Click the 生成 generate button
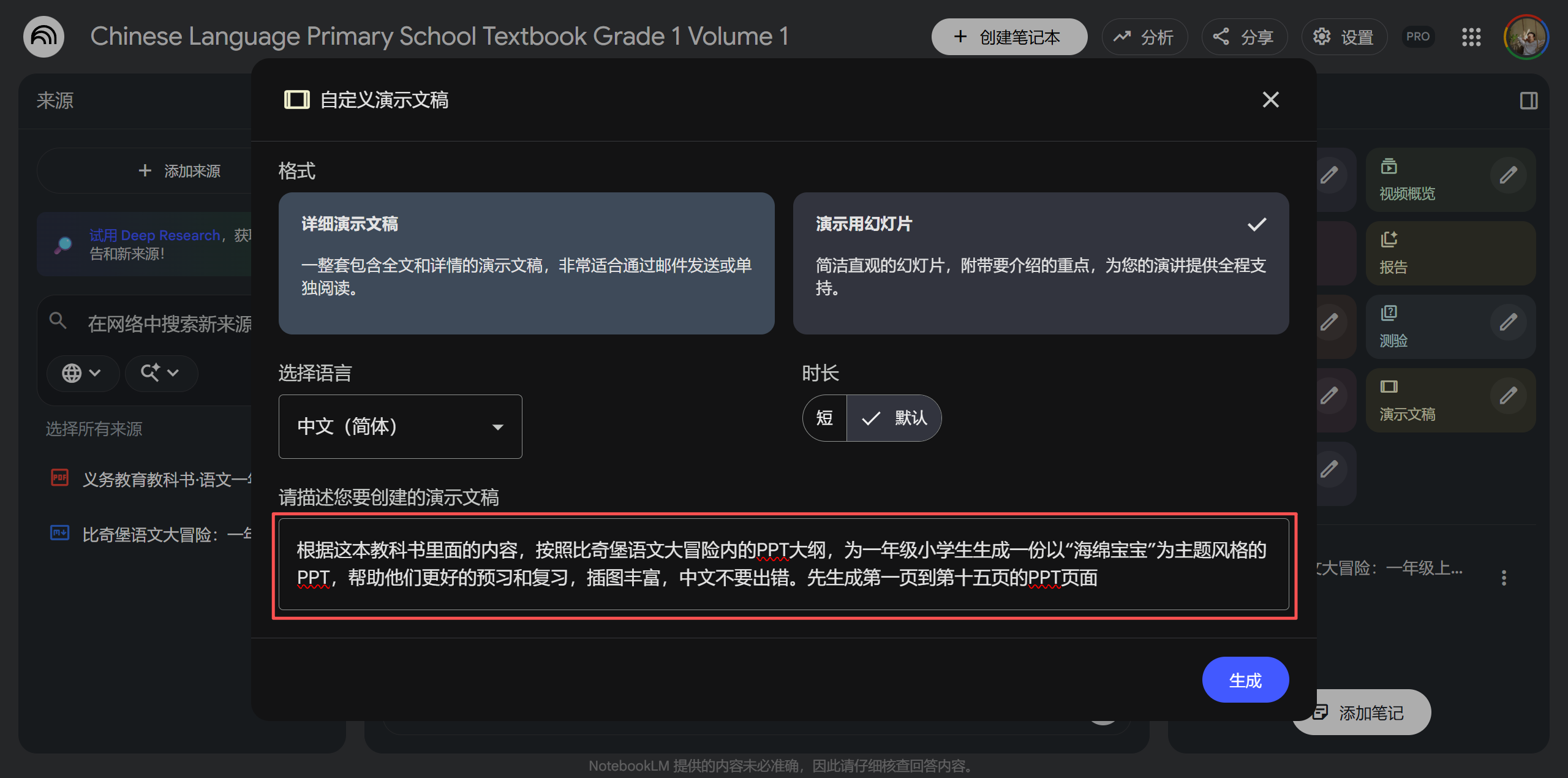The height and width of the screenshot is (778, 1568). [x=1245, y=679]
